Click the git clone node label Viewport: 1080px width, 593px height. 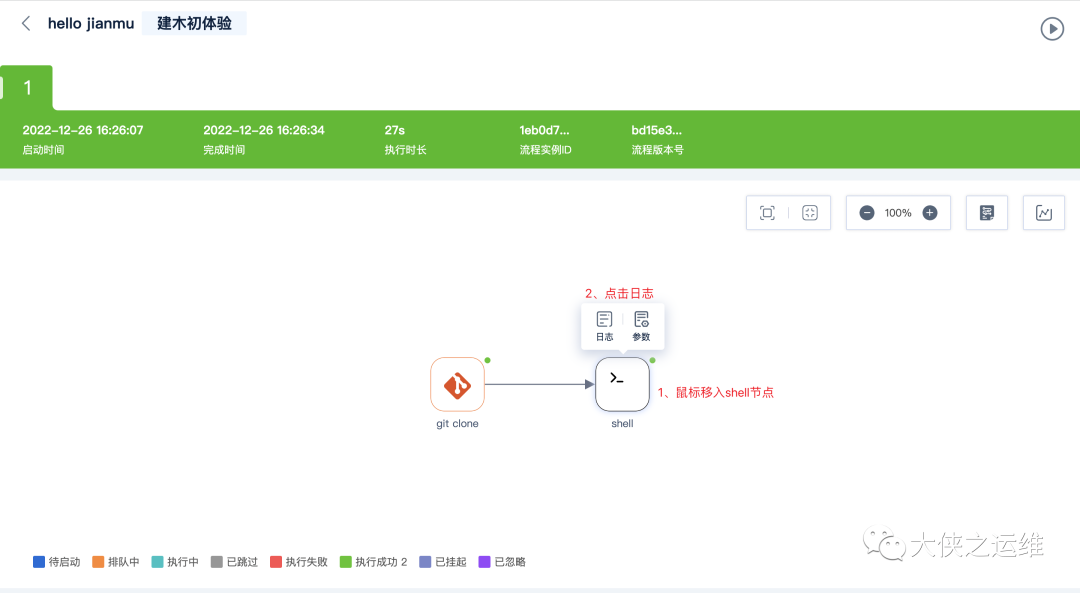tap(457, 424)
